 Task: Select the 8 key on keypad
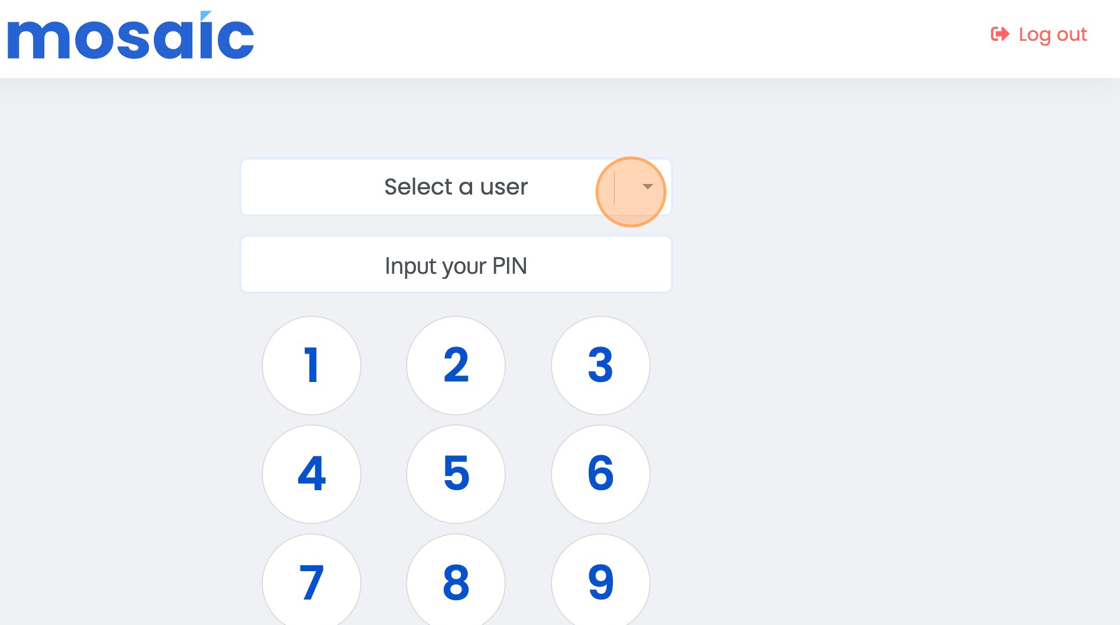[x=455, y=581]
